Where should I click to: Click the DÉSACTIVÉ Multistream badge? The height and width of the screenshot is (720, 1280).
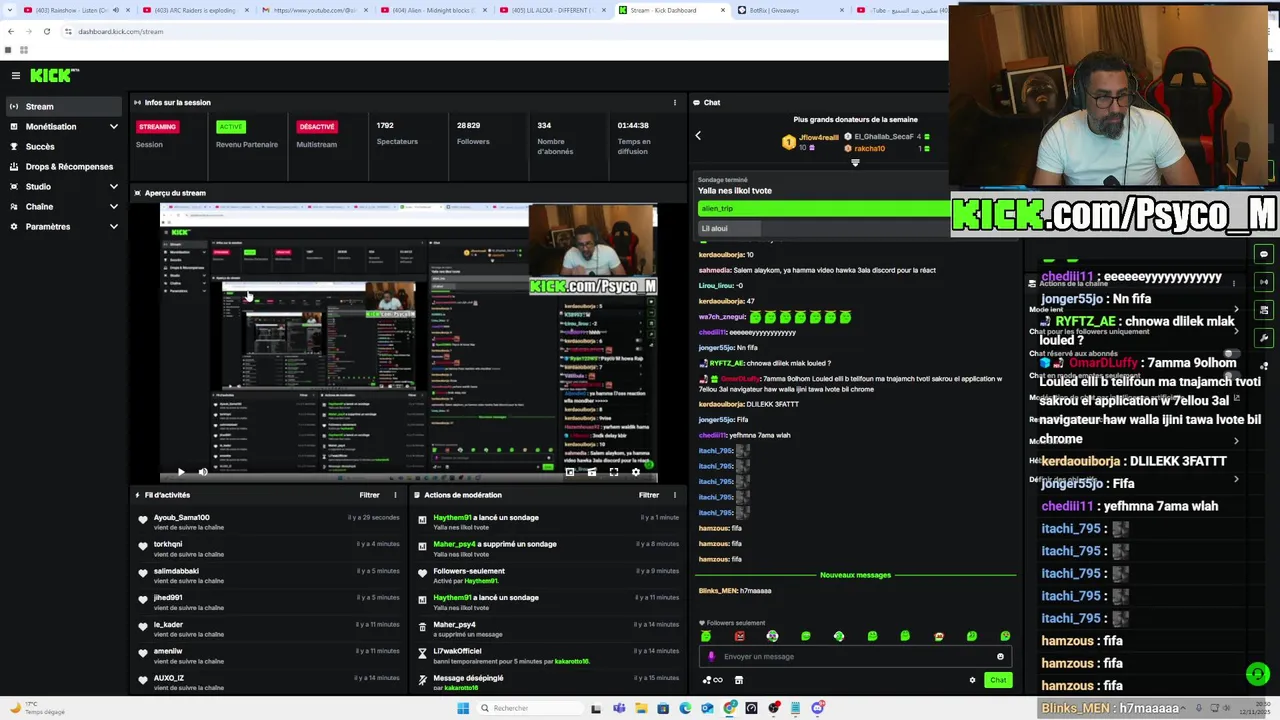click(316, 127)
